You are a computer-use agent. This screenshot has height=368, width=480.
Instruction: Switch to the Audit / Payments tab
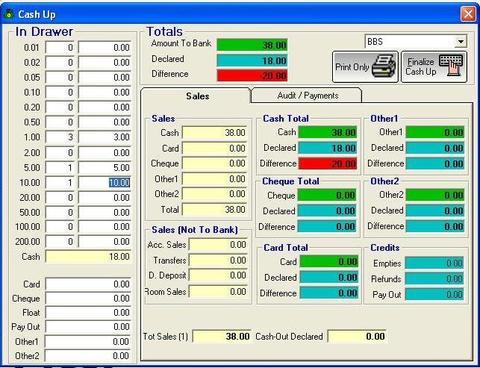[x=307, y=96]
